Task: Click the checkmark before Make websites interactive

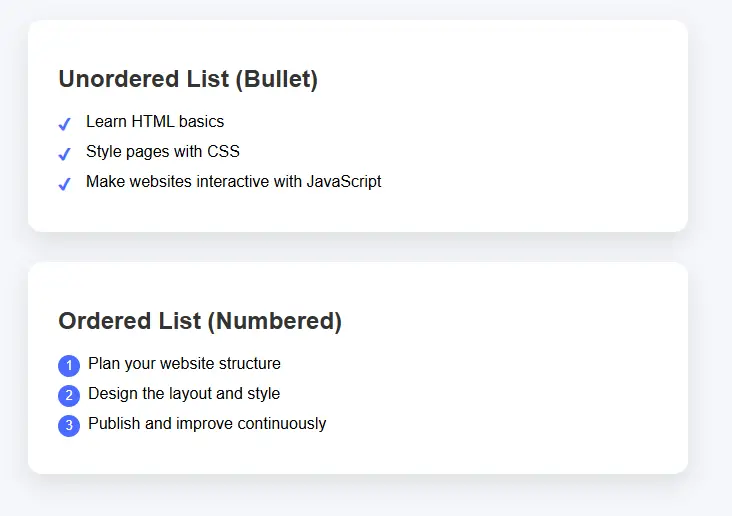Action: 64,184
